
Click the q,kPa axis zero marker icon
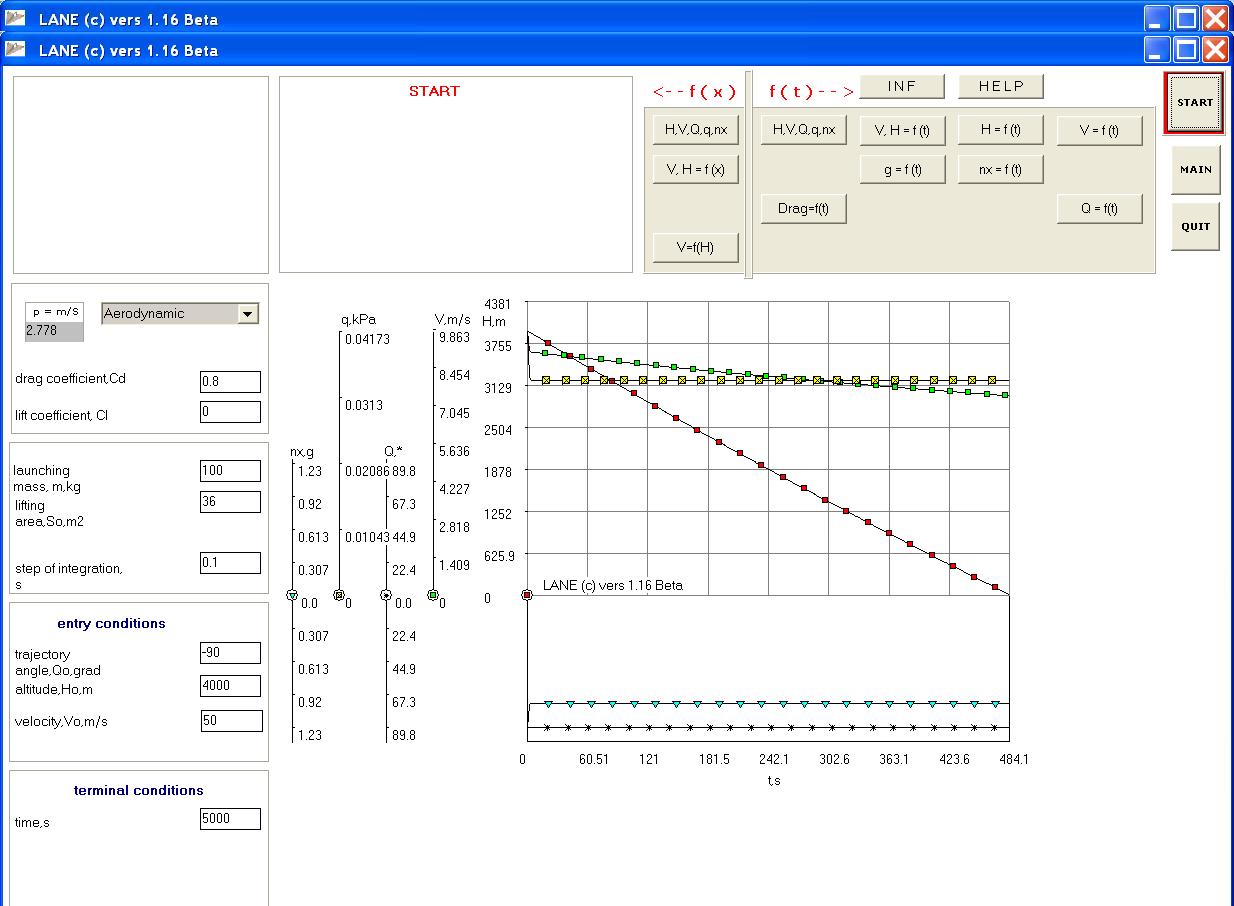tap(339, 595)
